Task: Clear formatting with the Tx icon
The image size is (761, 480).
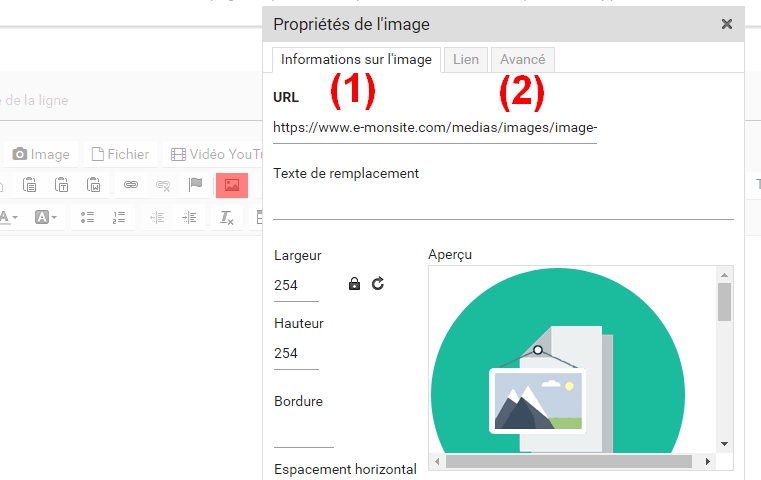Action: 227,217
